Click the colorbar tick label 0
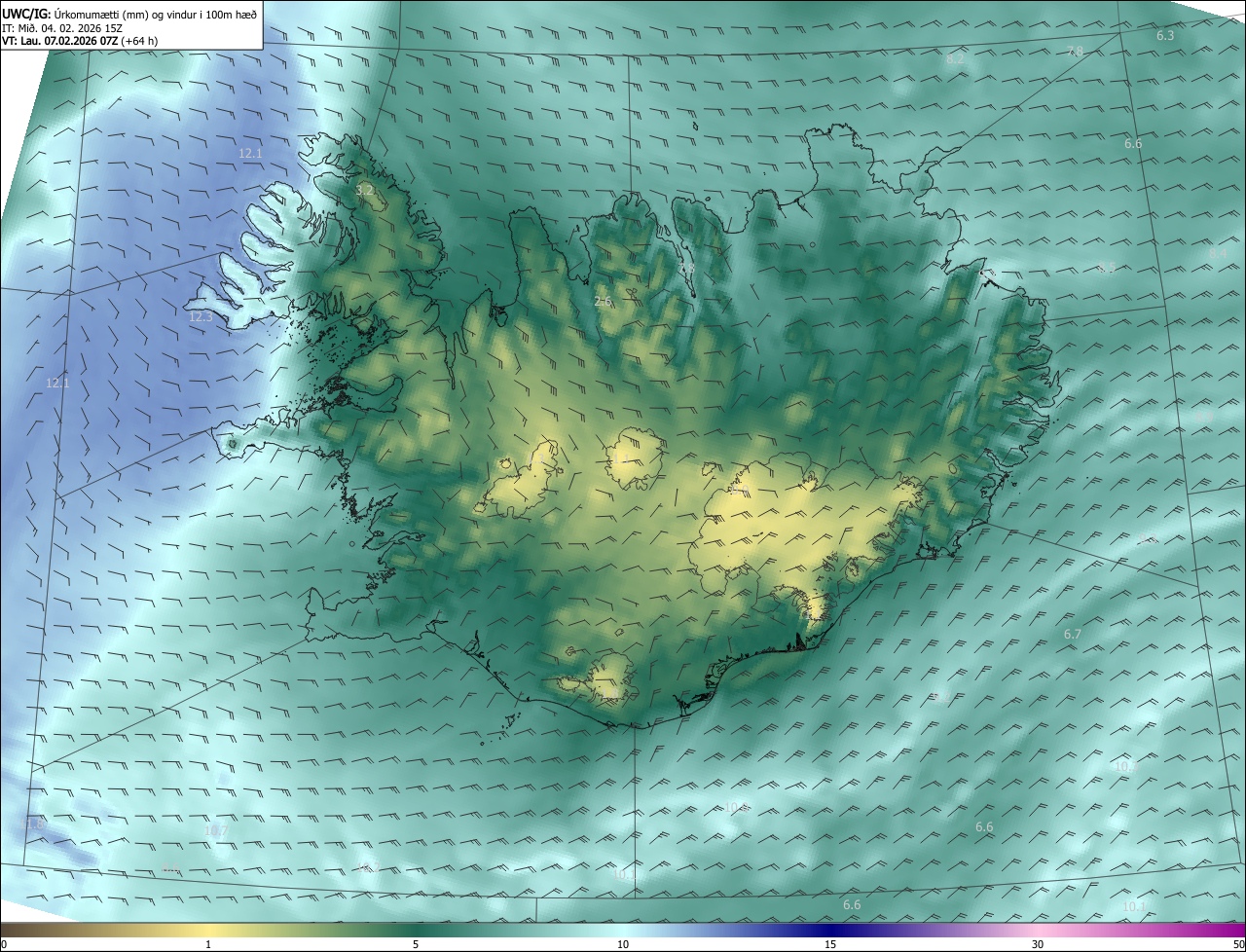The height and width of the screenshot is (952, 1246). (4, 944)
